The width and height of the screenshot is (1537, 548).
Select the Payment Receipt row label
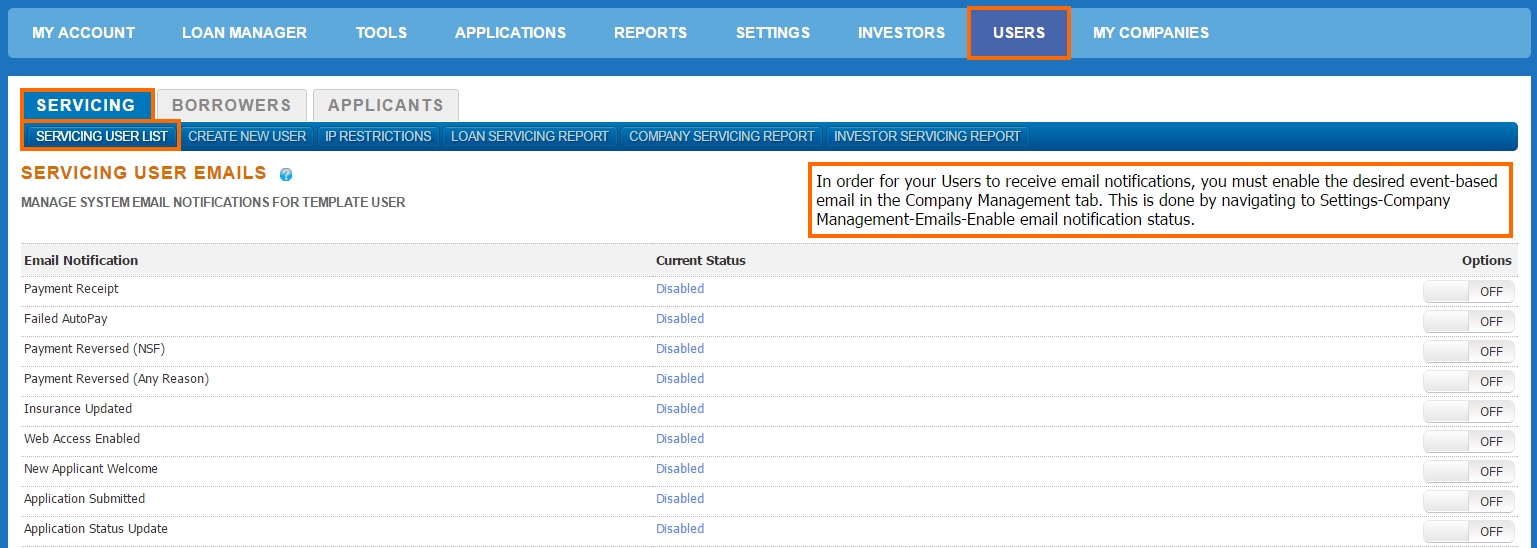pyautogui.click(x=71, y=289)
